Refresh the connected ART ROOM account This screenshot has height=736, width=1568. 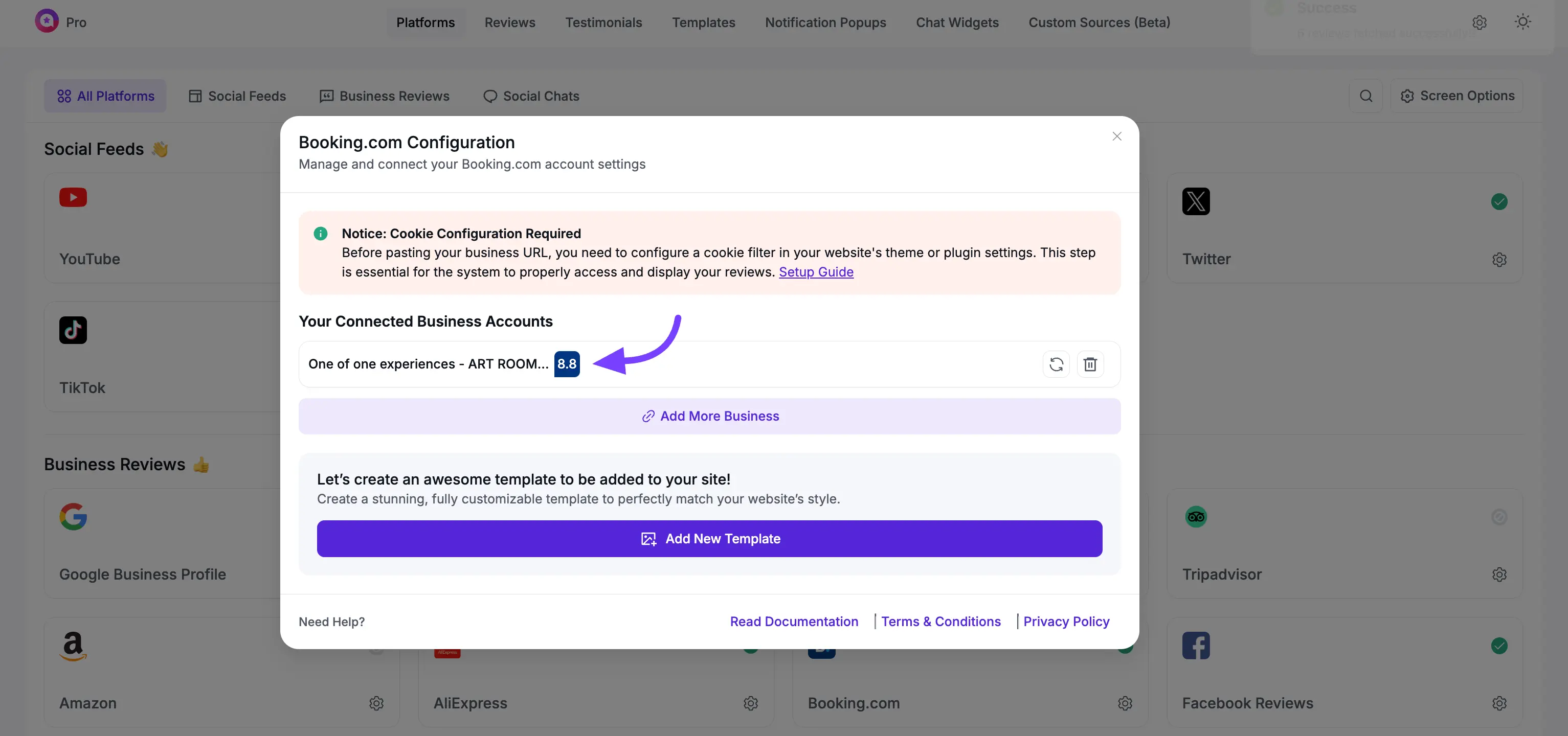tap(1056, 364)
